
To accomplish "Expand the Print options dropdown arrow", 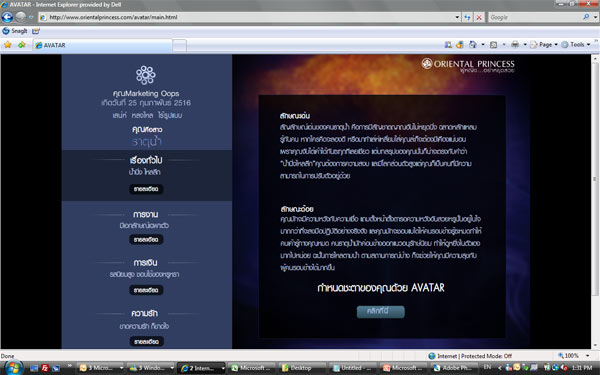I will (525, 45).
